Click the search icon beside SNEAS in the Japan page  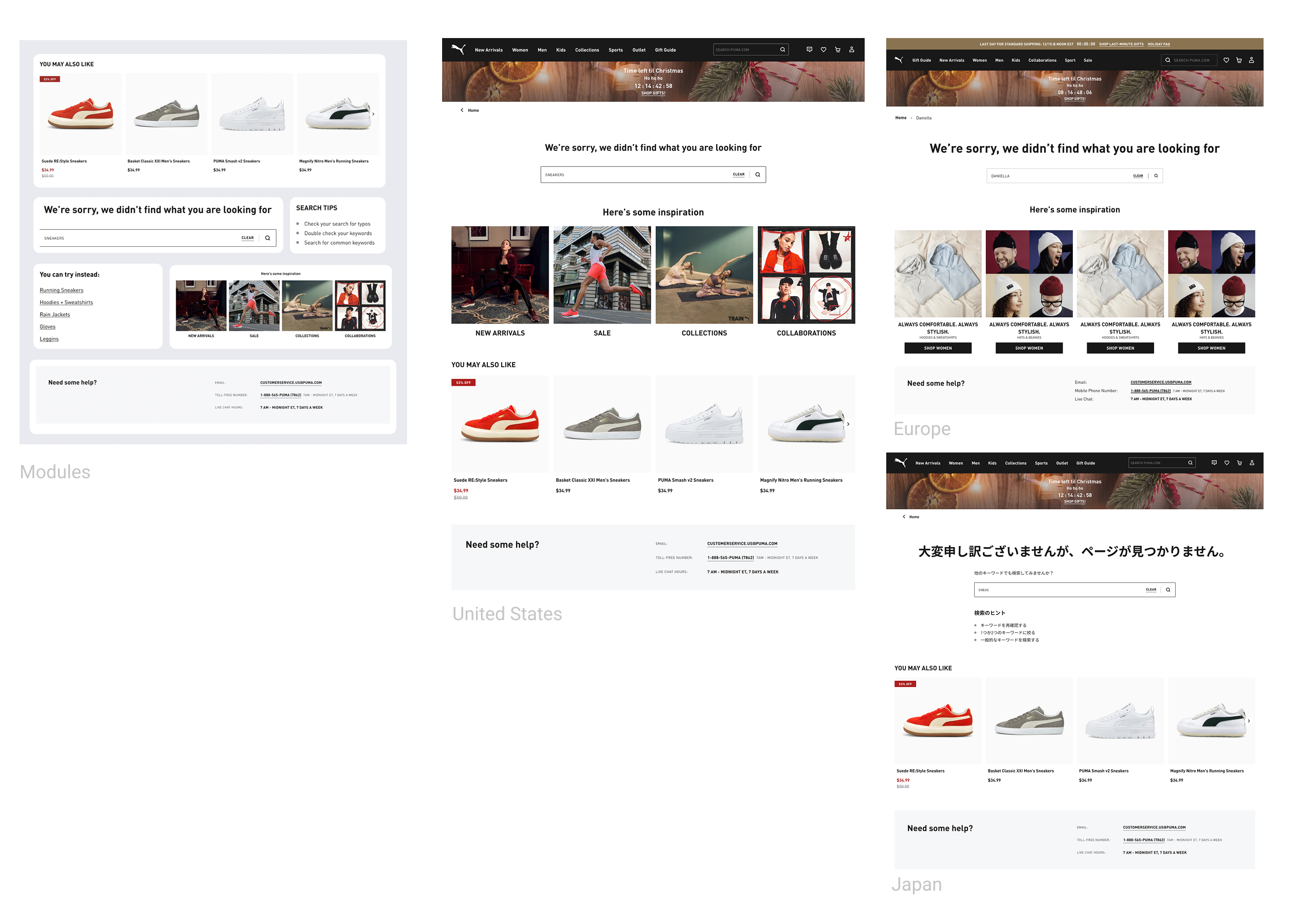tap(1168, 590)
